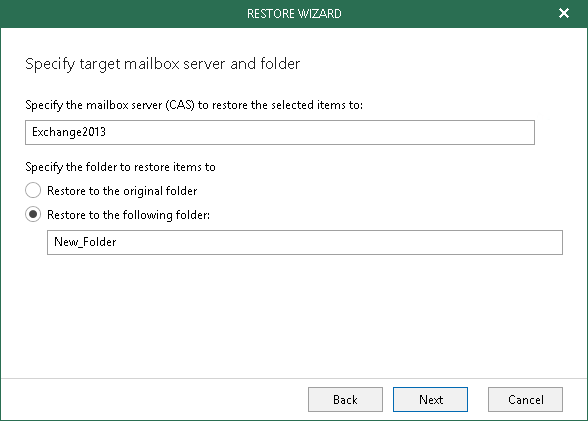Screen dimensions: 588x421
Task: Select the 'Restore to the original folder' radio button
Action: [x=33, y=190]
